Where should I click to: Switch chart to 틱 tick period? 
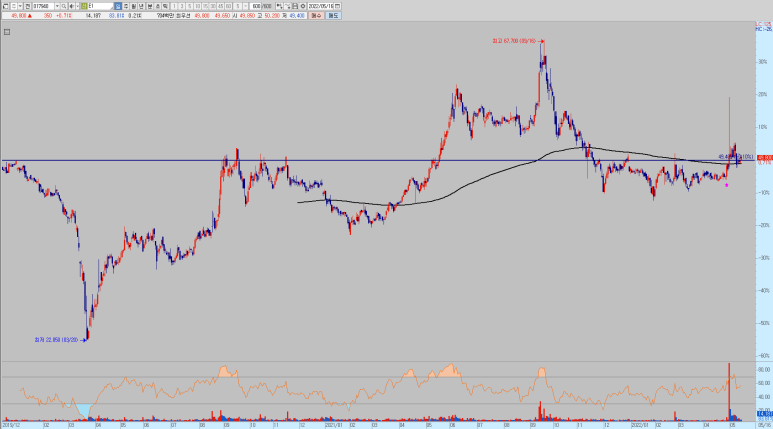(165, 6)
